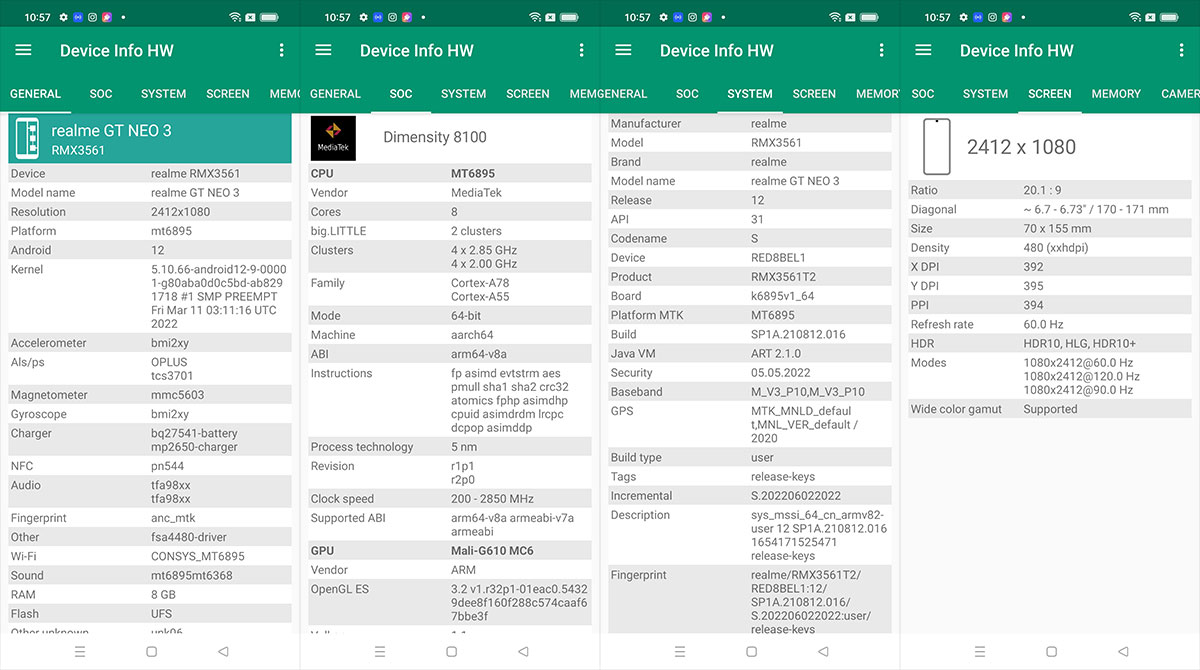Screen dimensions: 1200x670
Task: Tap the MediaTek logo beside Dimensity 8100
Action: coord(333,138)
